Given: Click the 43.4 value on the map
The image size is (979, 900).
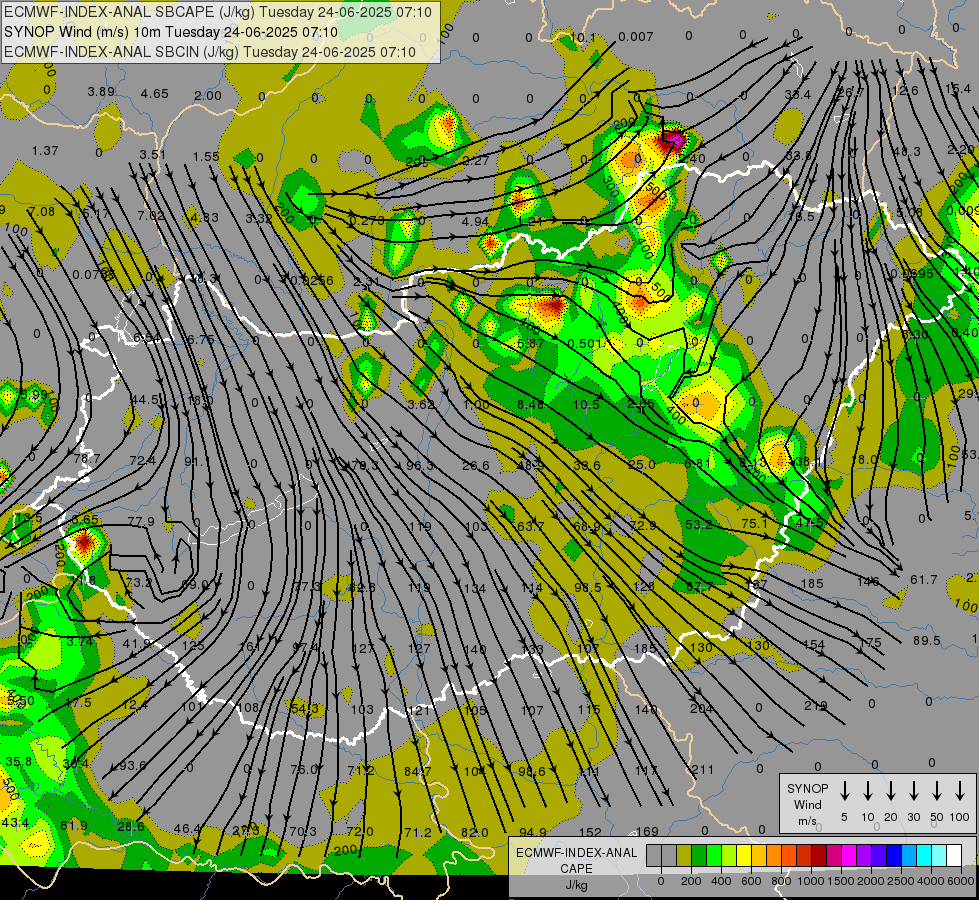Looking at the screenshot, I should [15, 823].
